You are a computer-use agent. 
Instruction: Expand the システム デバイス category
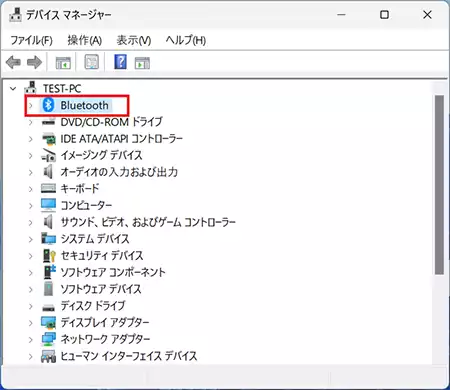(31, 239)
